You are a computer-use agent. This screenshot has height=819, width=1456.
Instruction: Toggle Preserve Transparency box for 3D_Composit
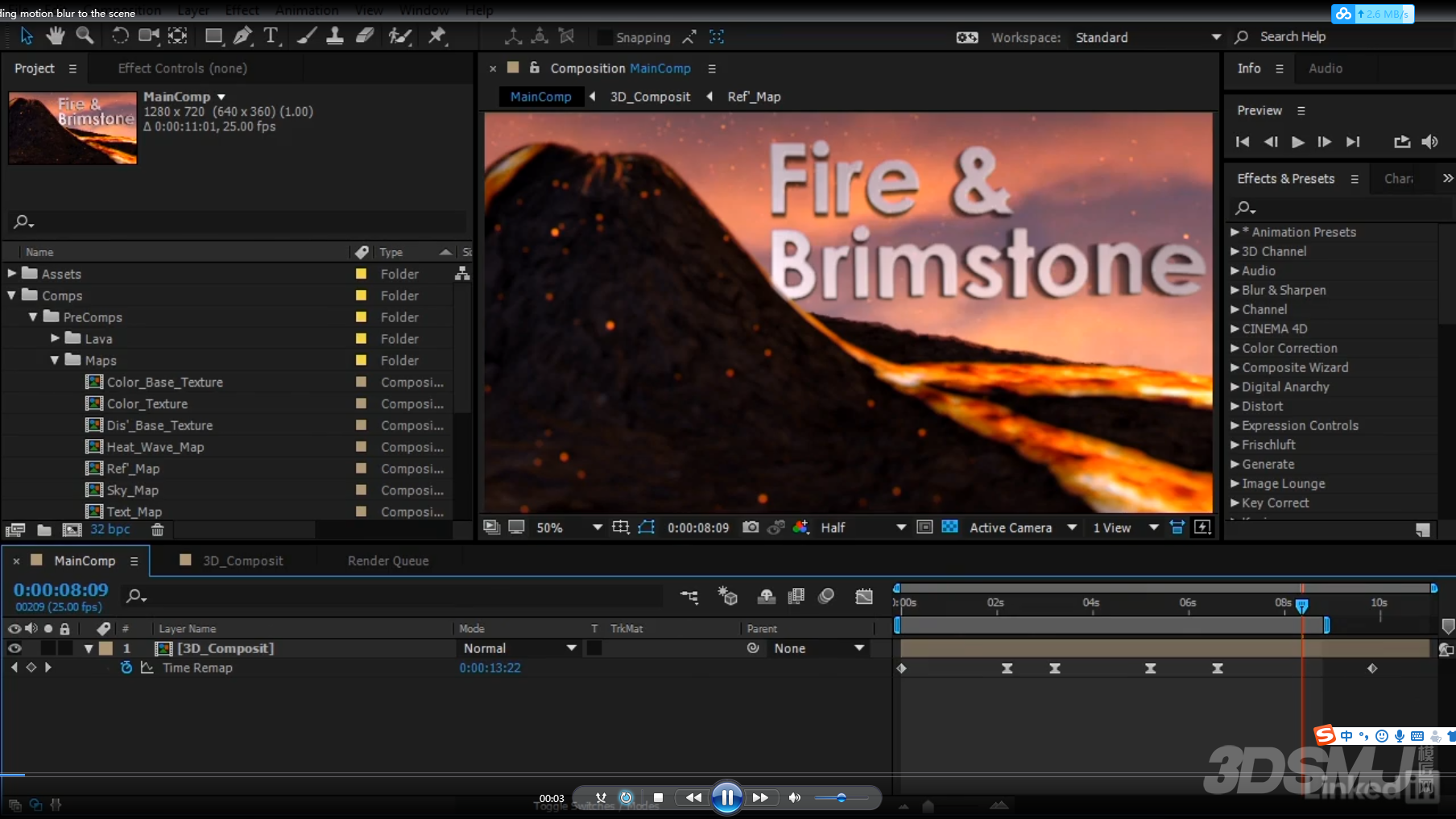(x=594, y=648)
